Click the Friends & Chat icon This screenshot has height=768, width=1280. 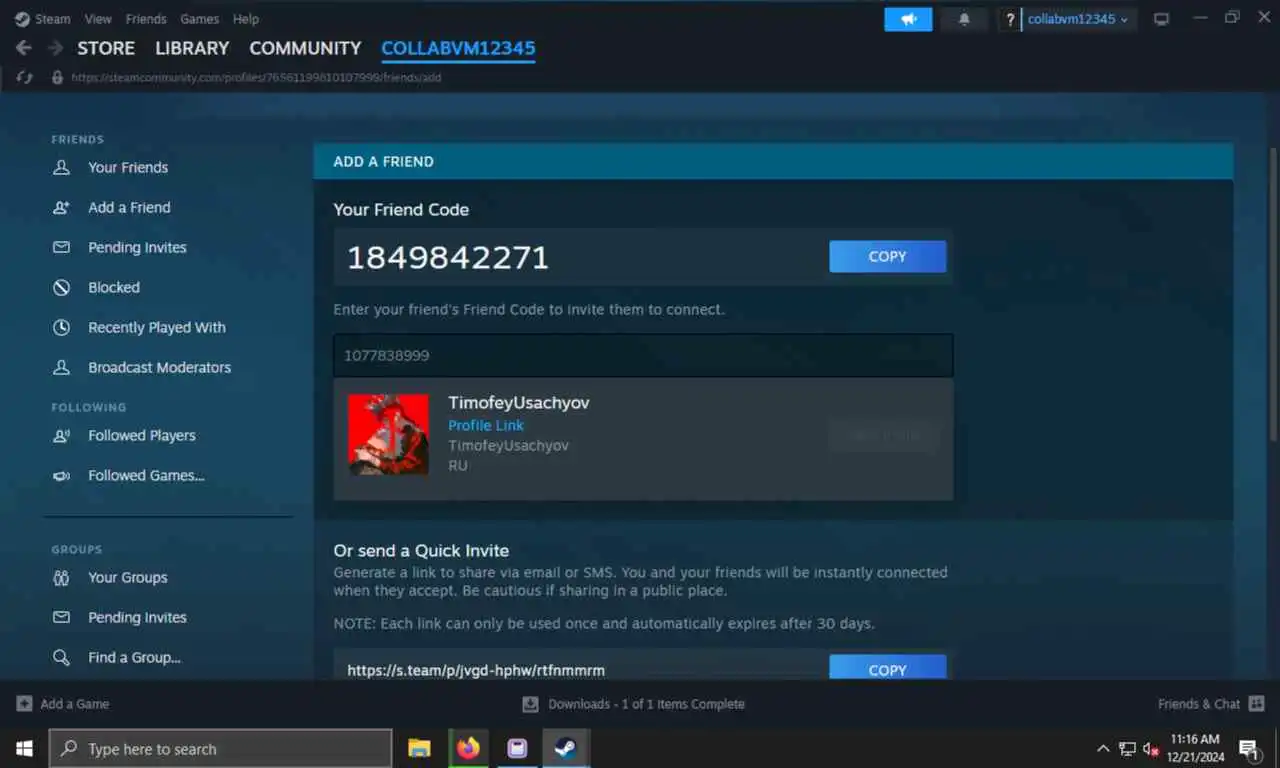[x=1257, y=704]
